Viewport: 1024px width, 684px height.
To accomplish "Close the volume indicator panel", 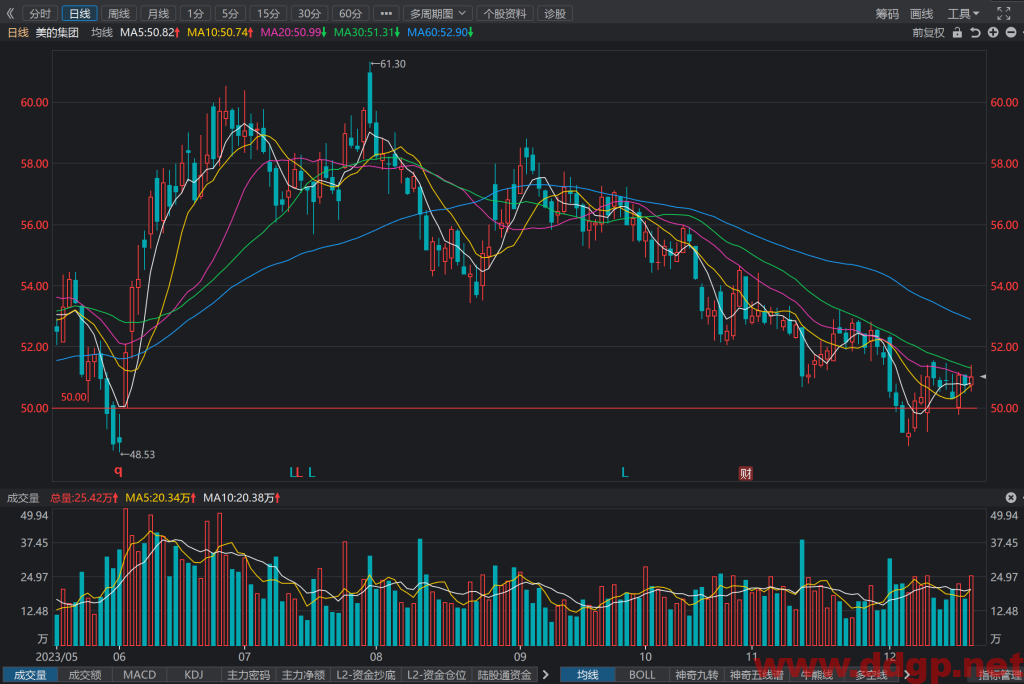I will (1011, 498).
